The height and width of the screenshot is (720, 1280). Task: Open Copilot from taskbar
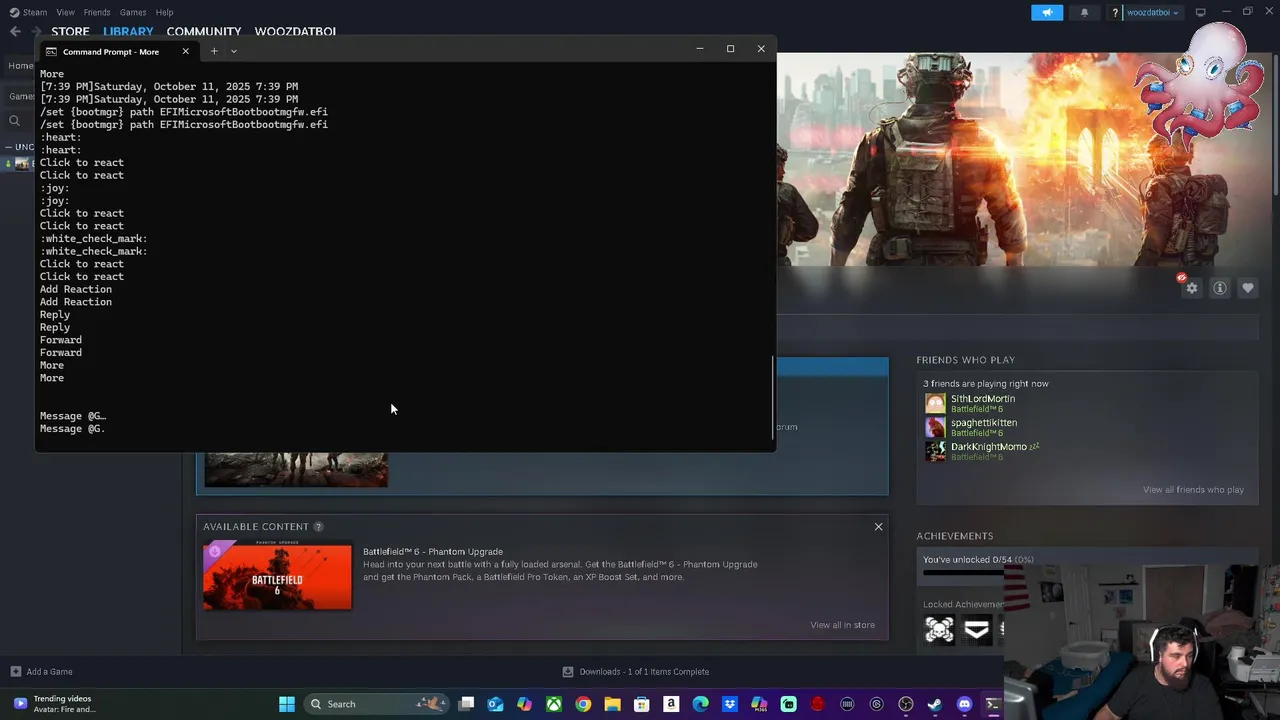524,704
